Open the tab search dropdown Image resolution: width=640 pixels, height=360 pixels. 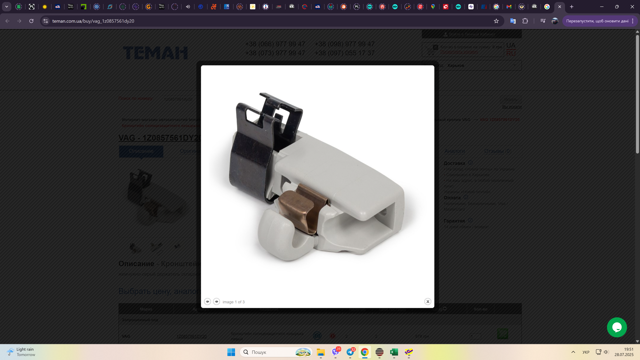point(7,7)
